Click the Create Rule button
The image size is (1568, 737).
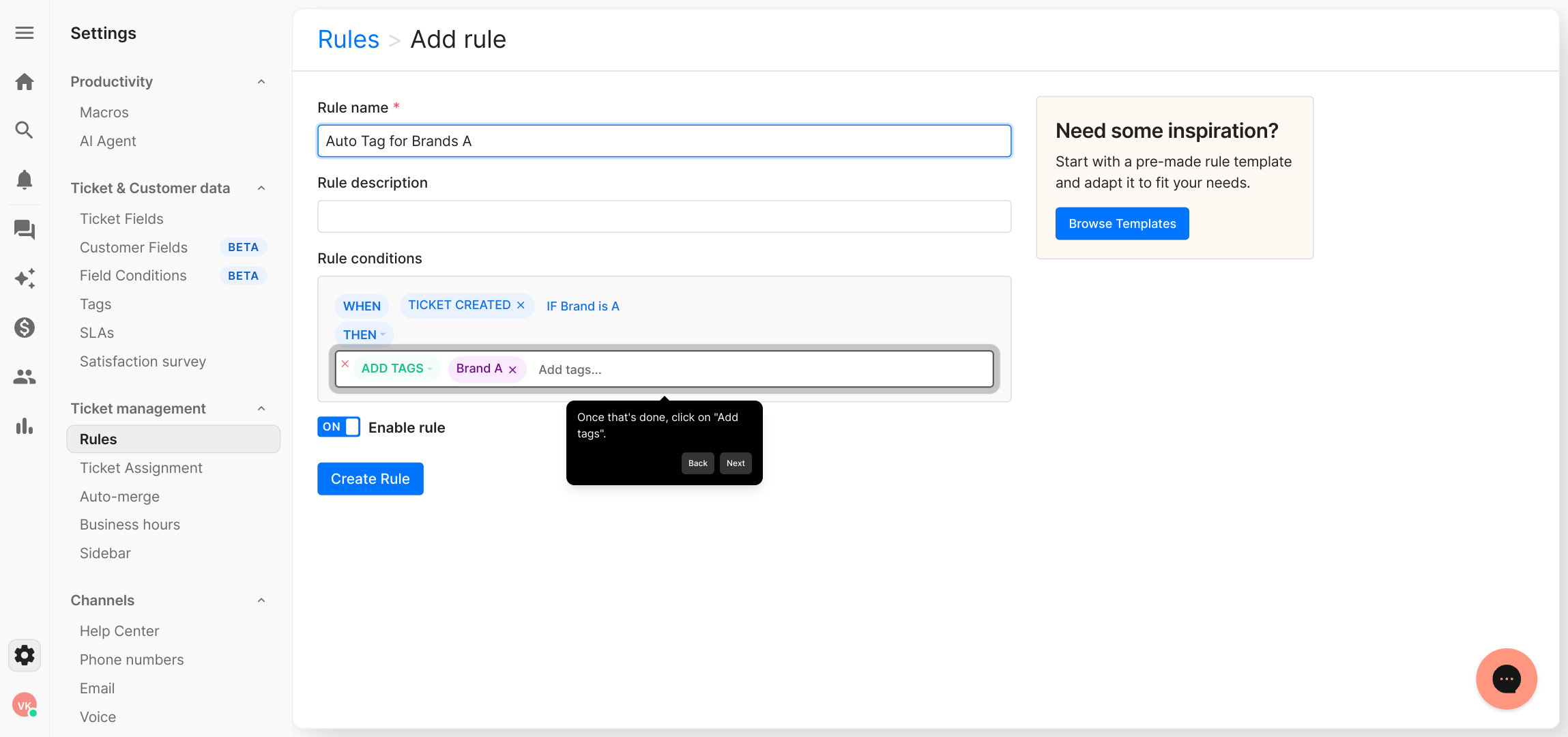pyautogui.click(x=371, y=479)
